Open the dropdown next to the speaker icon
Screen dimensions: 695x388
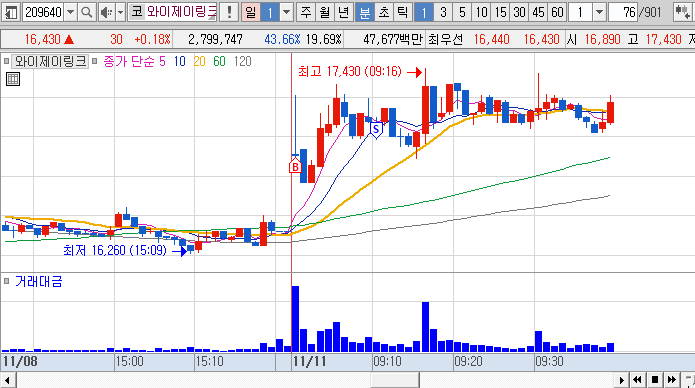pyautogui.click(x=121, y=12)
